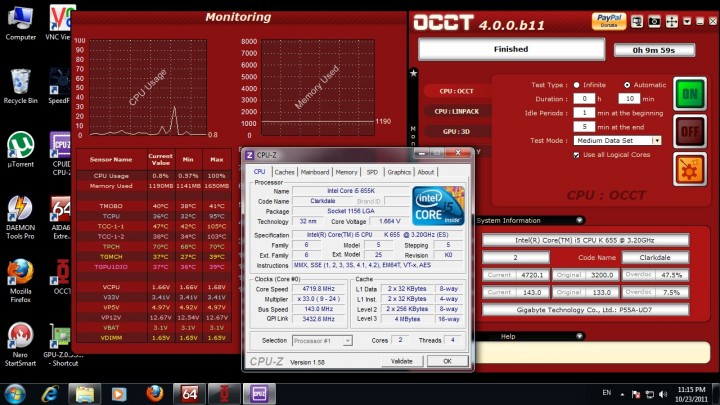Click the OCCT screenshot camera icon
Viewport: 720px width, 405px height.
(x=654, y=21)
